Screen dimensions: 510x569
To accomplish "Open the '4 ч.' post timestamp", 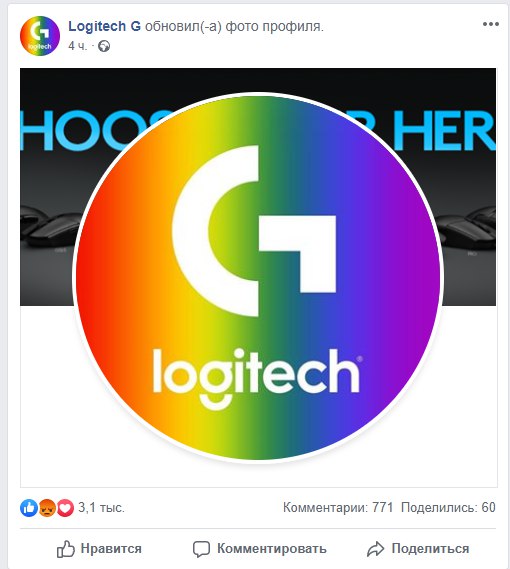I will click(78, 46).
